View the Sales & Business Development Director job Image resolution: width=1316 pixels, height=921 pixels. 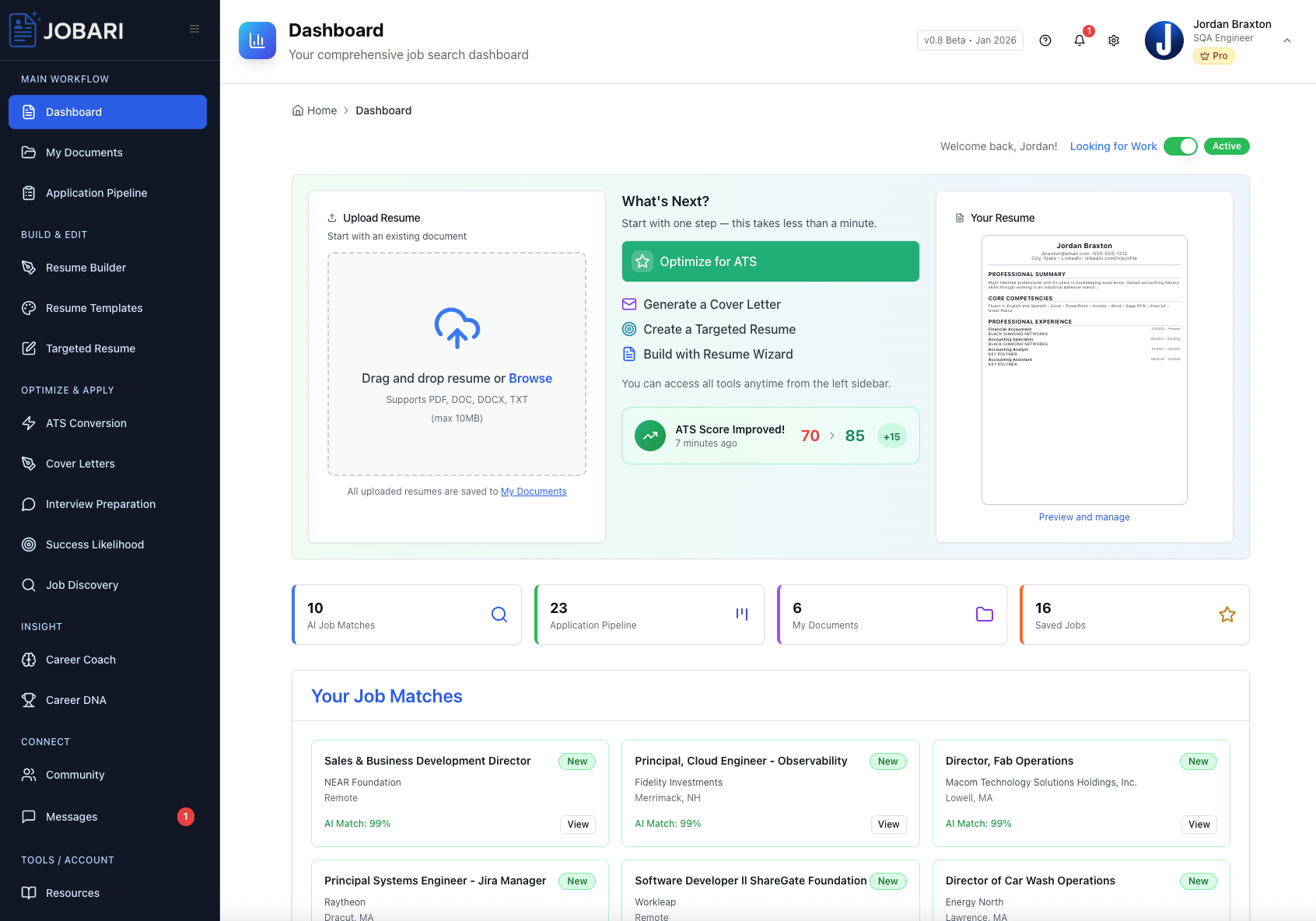(x=578, y=825)
